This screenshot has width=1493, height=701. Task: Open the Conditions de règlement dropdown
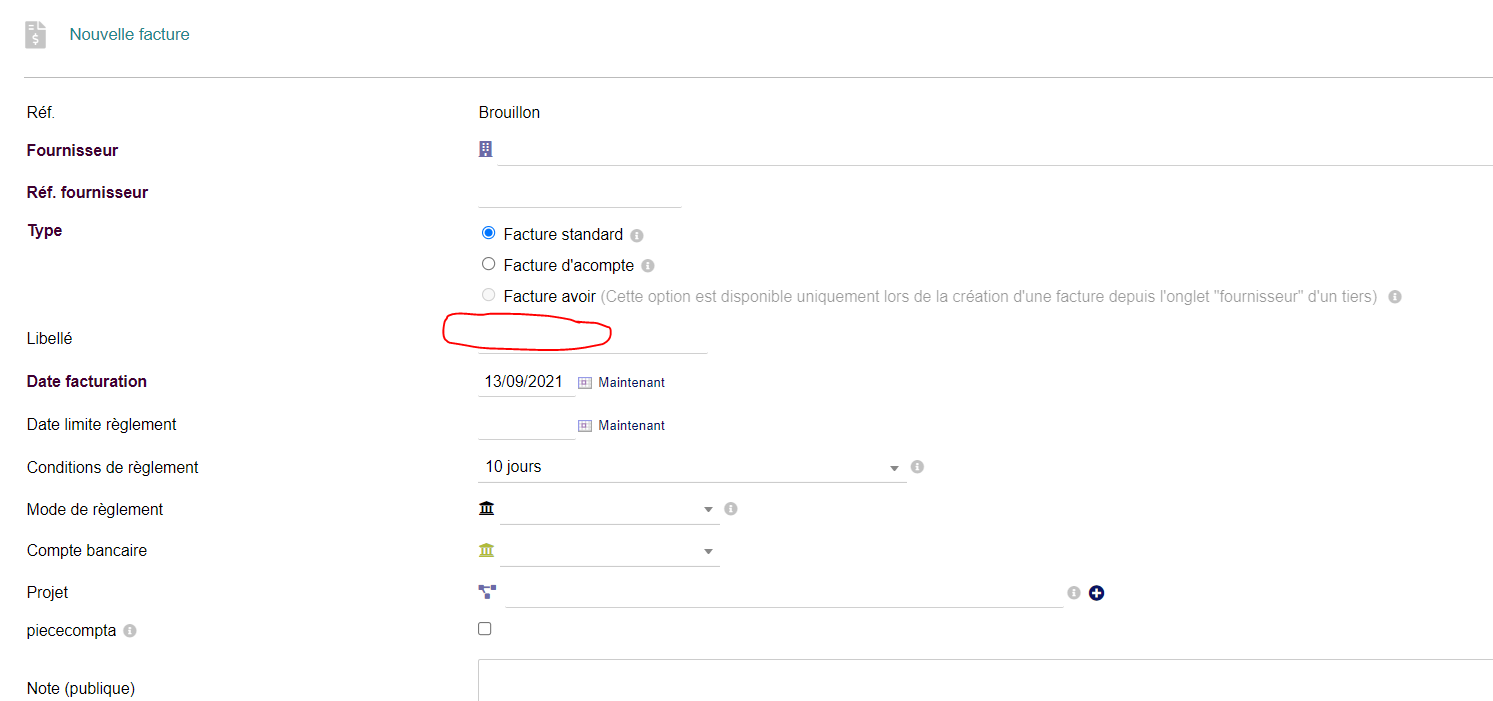[893, 467]
